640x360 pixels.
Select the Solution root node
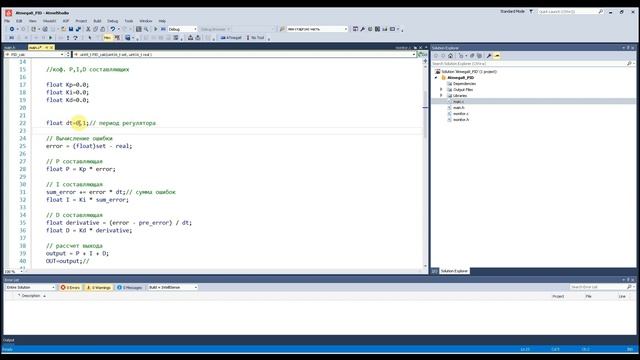click(x=469, y=71)
